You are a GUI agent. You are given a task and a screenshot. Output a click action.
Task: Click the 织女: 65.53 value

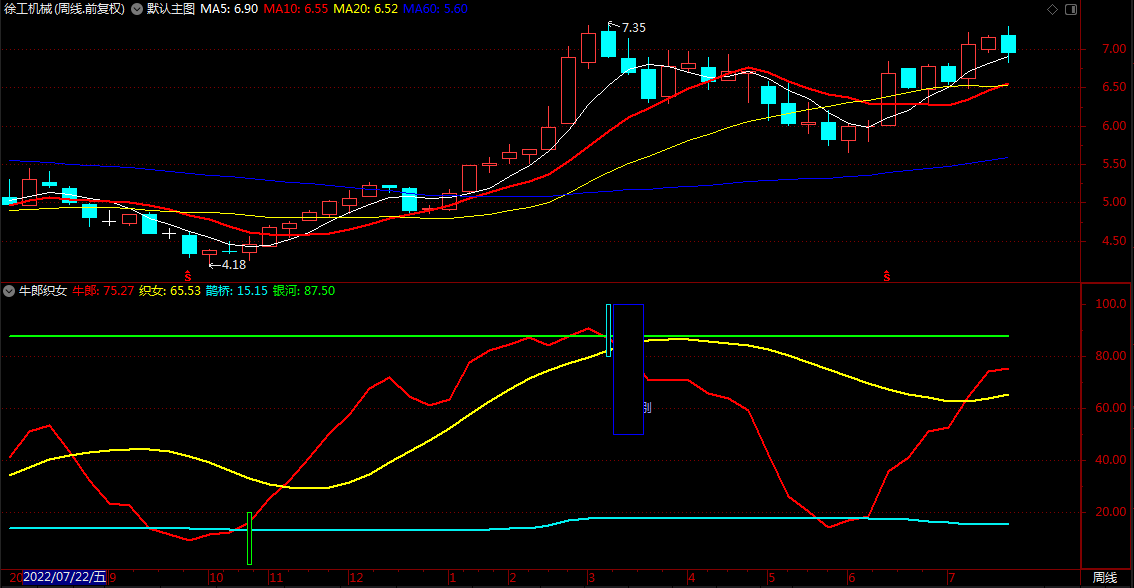pyautogui.click(x=169, y=291)
